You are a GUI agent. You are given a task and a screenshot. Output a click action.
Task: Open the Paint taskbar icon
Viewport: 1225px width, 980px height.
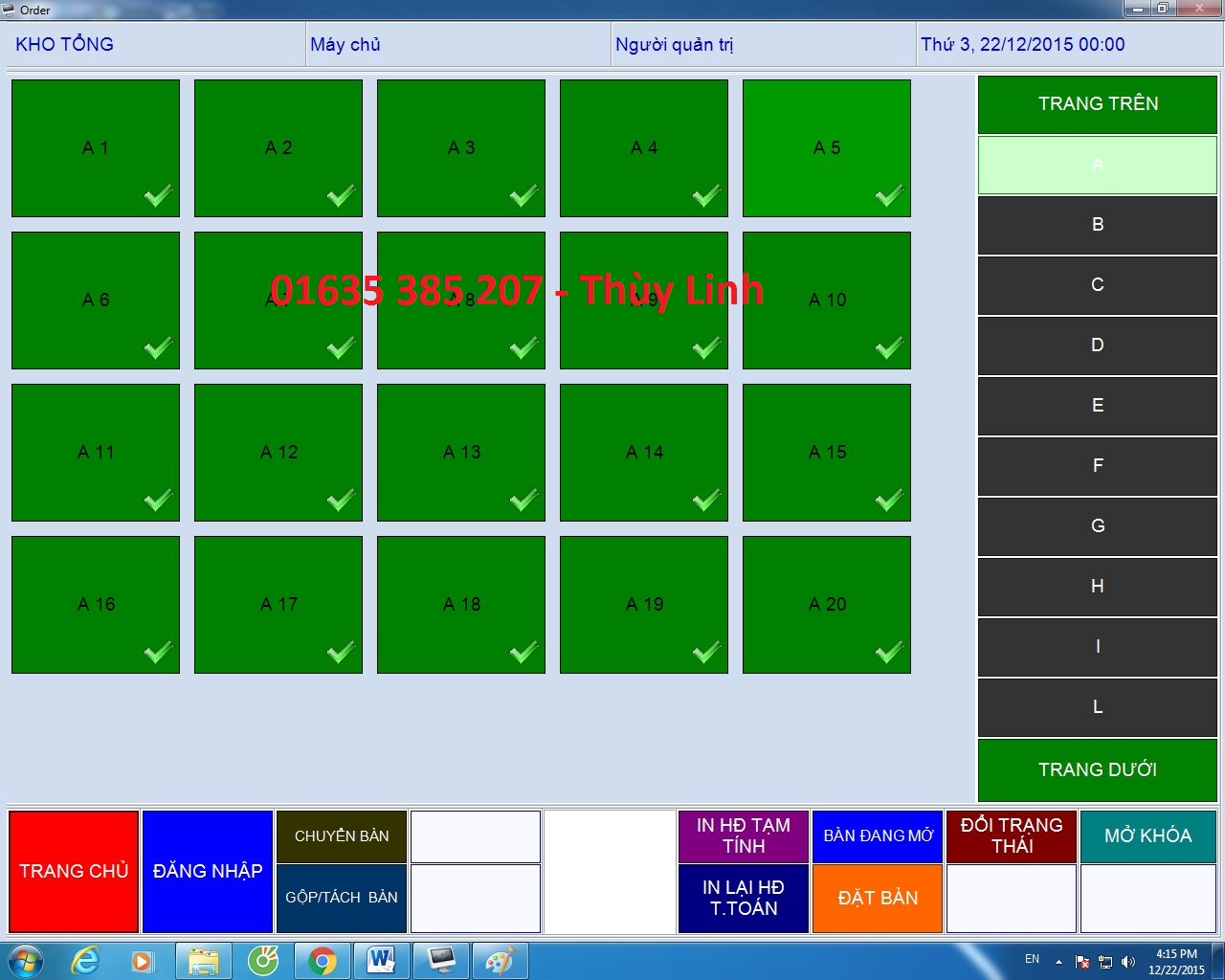(500, 960)
